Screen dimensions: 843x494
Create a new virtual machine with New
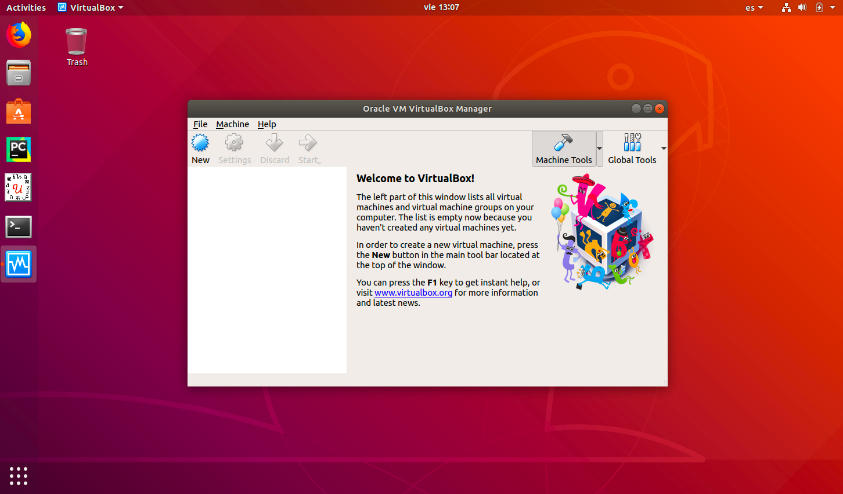(200, 149)
